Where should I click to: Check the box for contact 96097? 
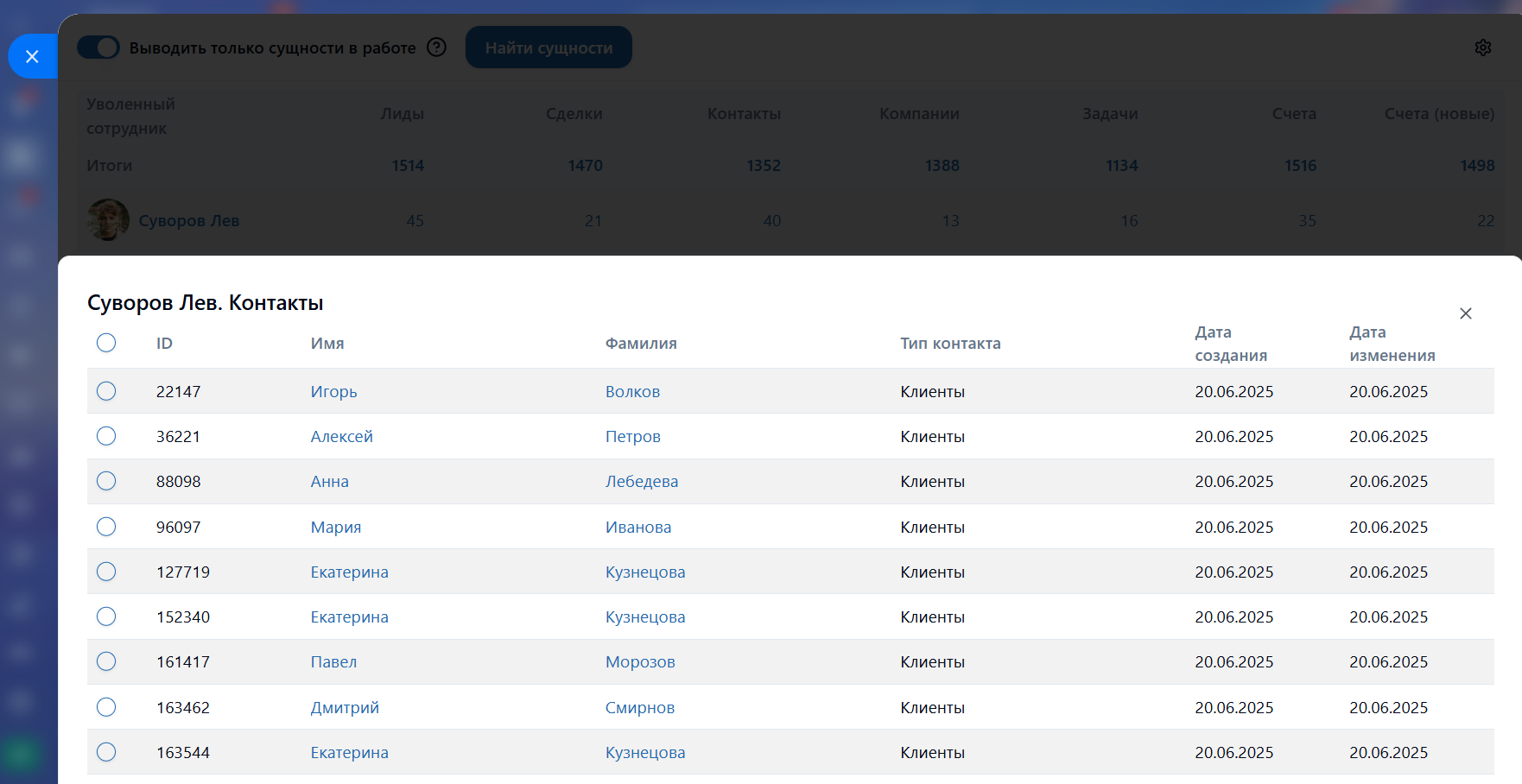point(106,527)
